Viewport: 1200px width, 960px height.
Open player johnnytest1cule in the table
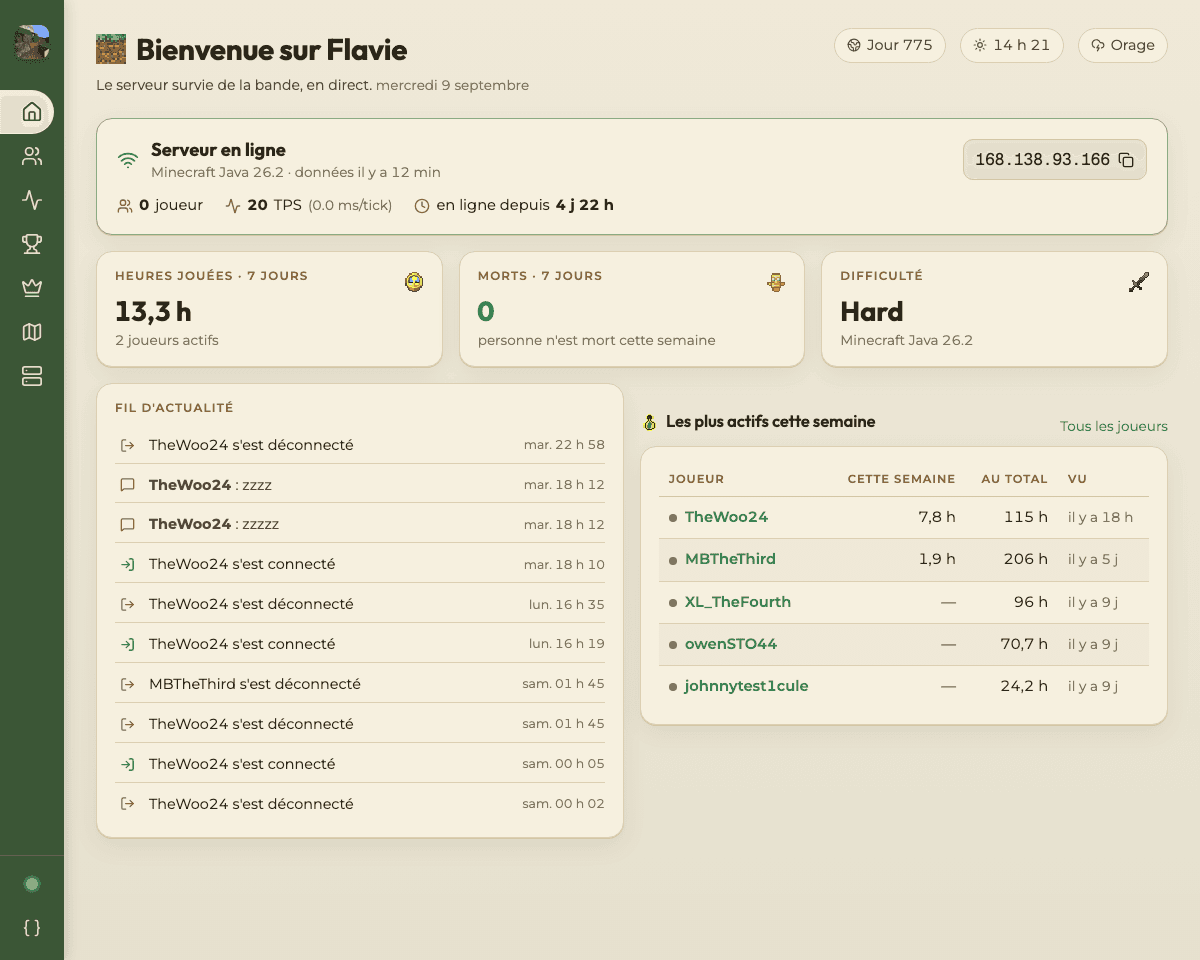(x=747, y=686)
